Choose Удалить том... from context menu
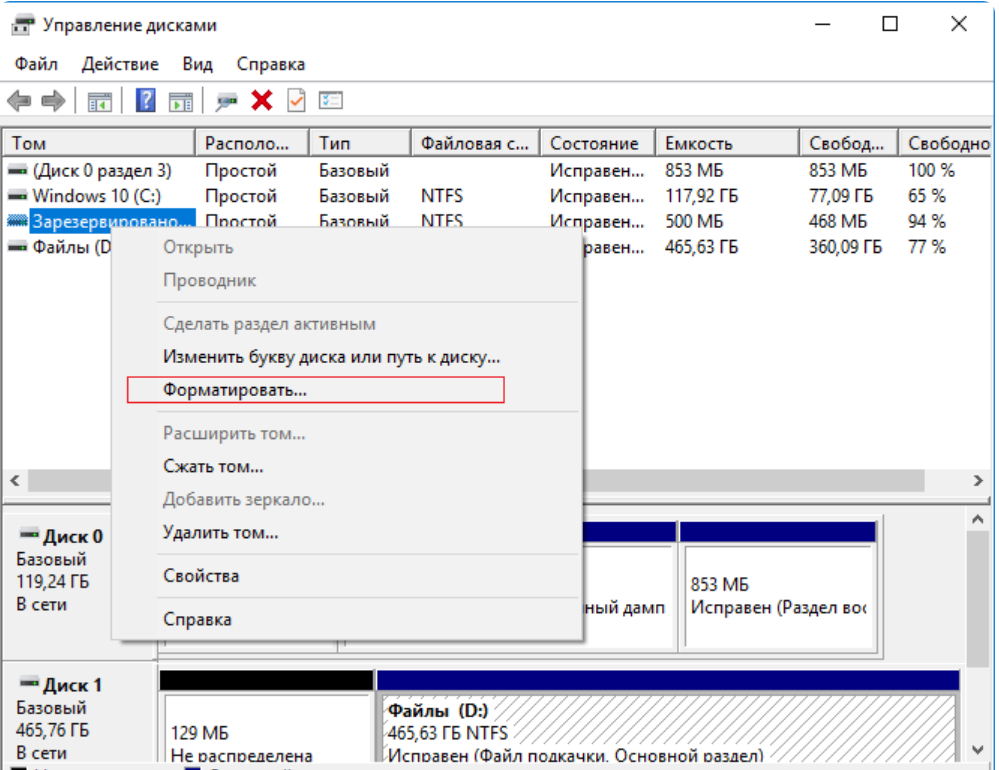Screen dimensions: 999x770 [220, 533]
